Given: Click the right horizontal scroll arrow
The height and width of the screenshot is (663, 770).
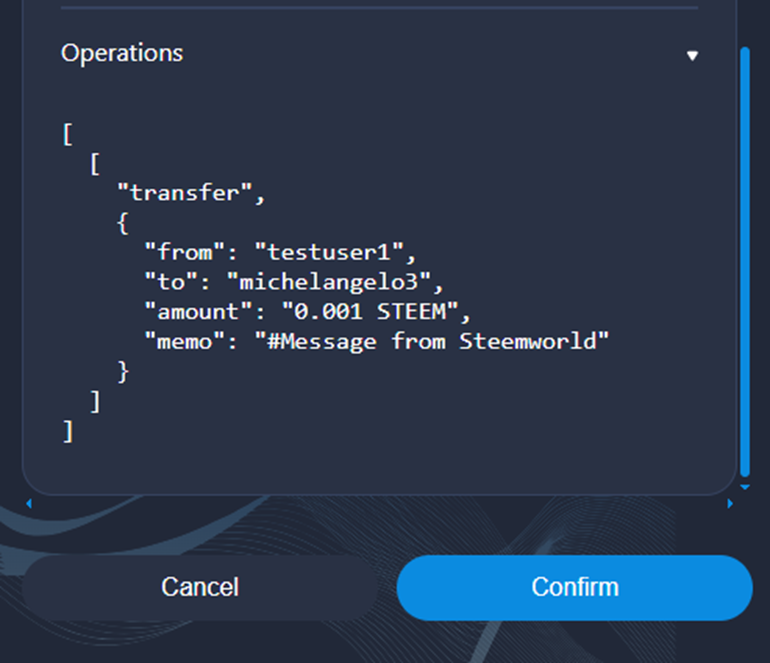Looking at the screenshot, I should (730, 504).
